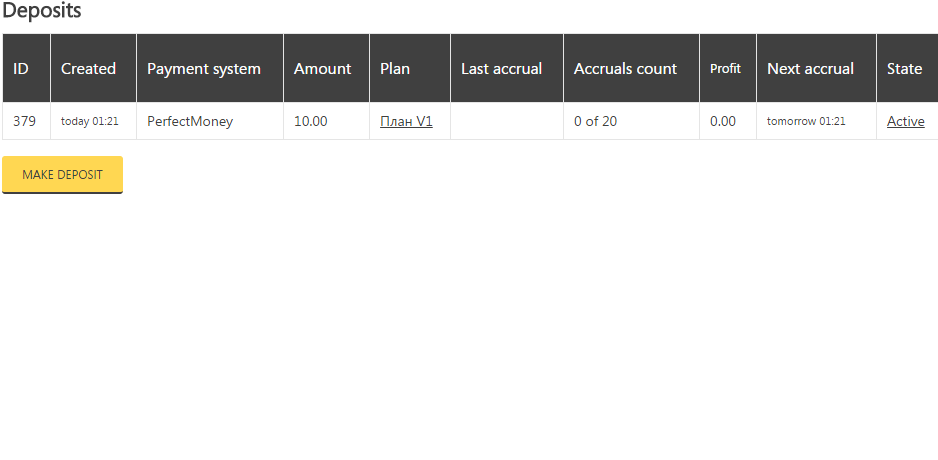Click the Profit column header

point(725,69)
